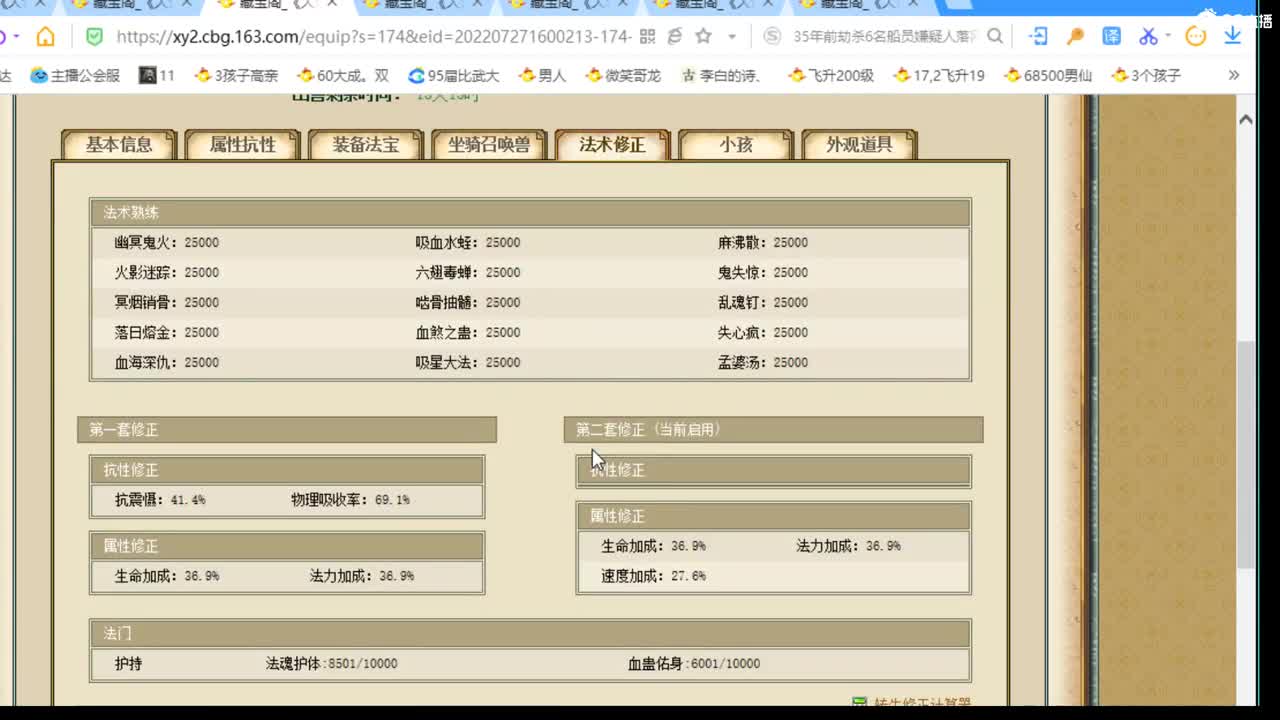Bookmark this page with the star icon
This screenshot has height=720, width=1280.
coord(703,37)
